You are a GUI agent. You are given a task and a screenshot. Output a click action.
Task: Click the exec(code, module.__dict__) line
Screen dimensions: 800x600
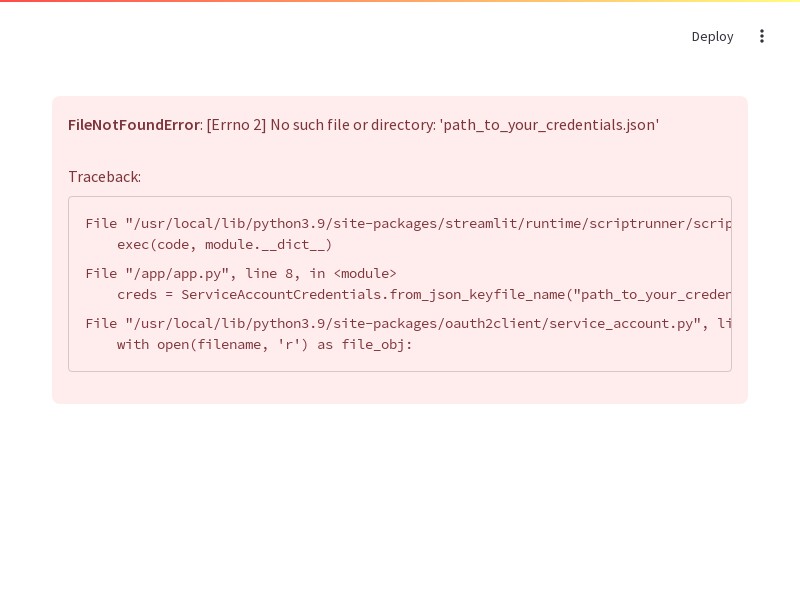[x=224, y=244]
